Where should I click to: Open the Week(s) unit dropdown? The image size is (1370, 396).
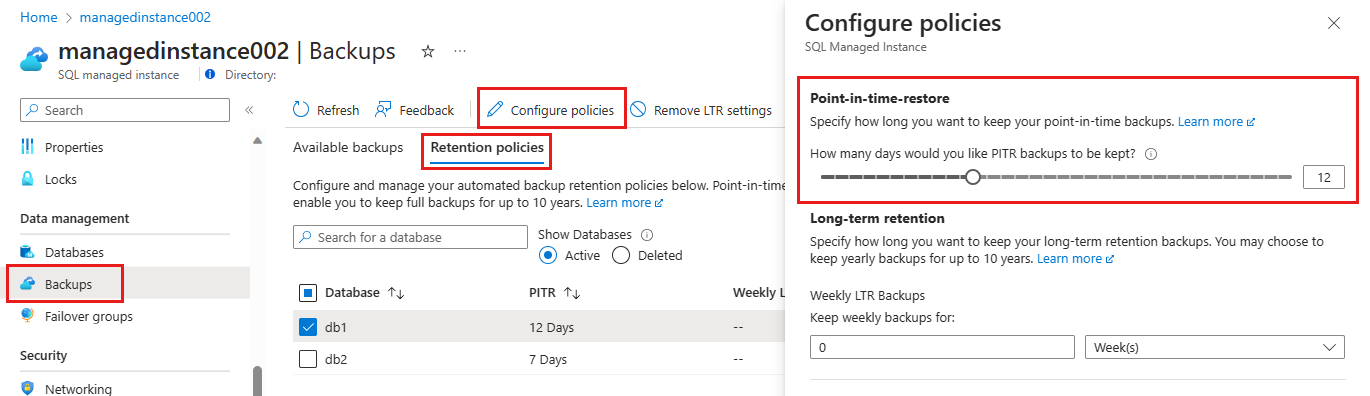click(1215, 347)
